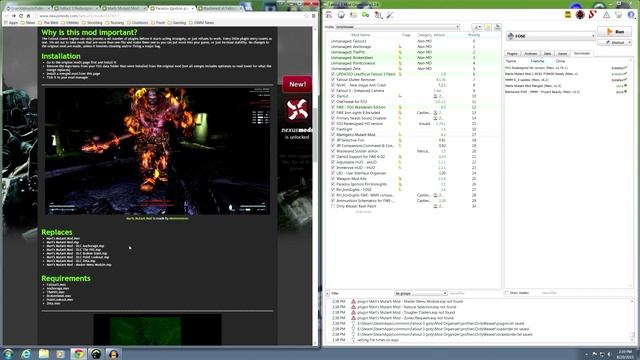The height and width of the screenshot is (360, 640).
Task: Switch to Plugins tab
Action: coord(512,53)
